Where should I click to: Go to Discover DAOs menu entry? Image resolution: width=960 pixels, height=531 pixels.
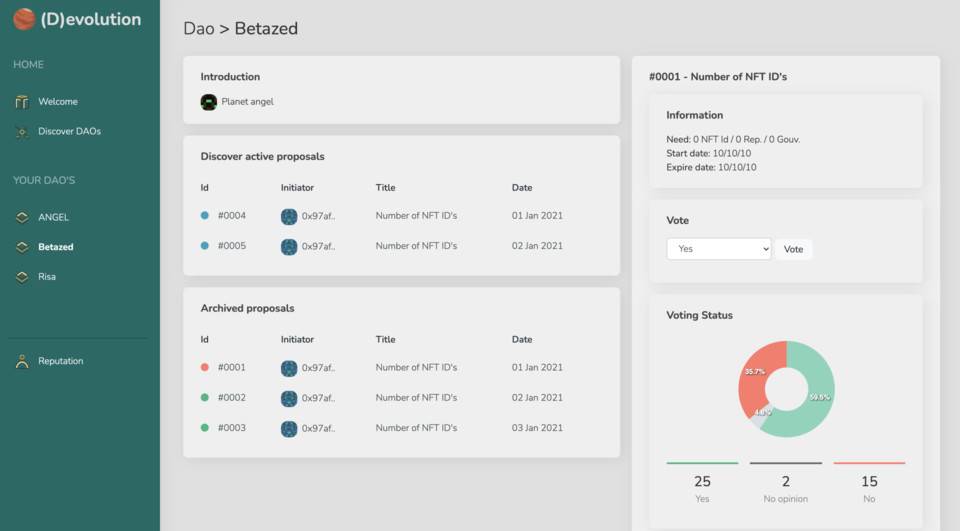[69, 131]
